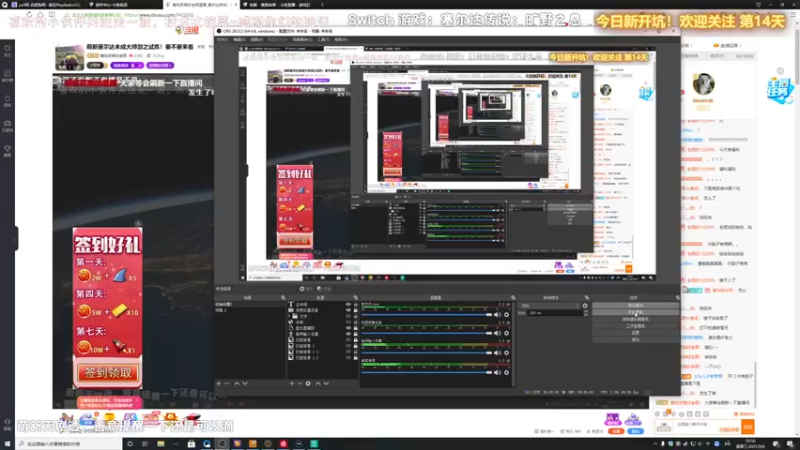This screenshot has height=450, width=800.
Task: Click orange send button beside chat input
Action: pos(748,426)
